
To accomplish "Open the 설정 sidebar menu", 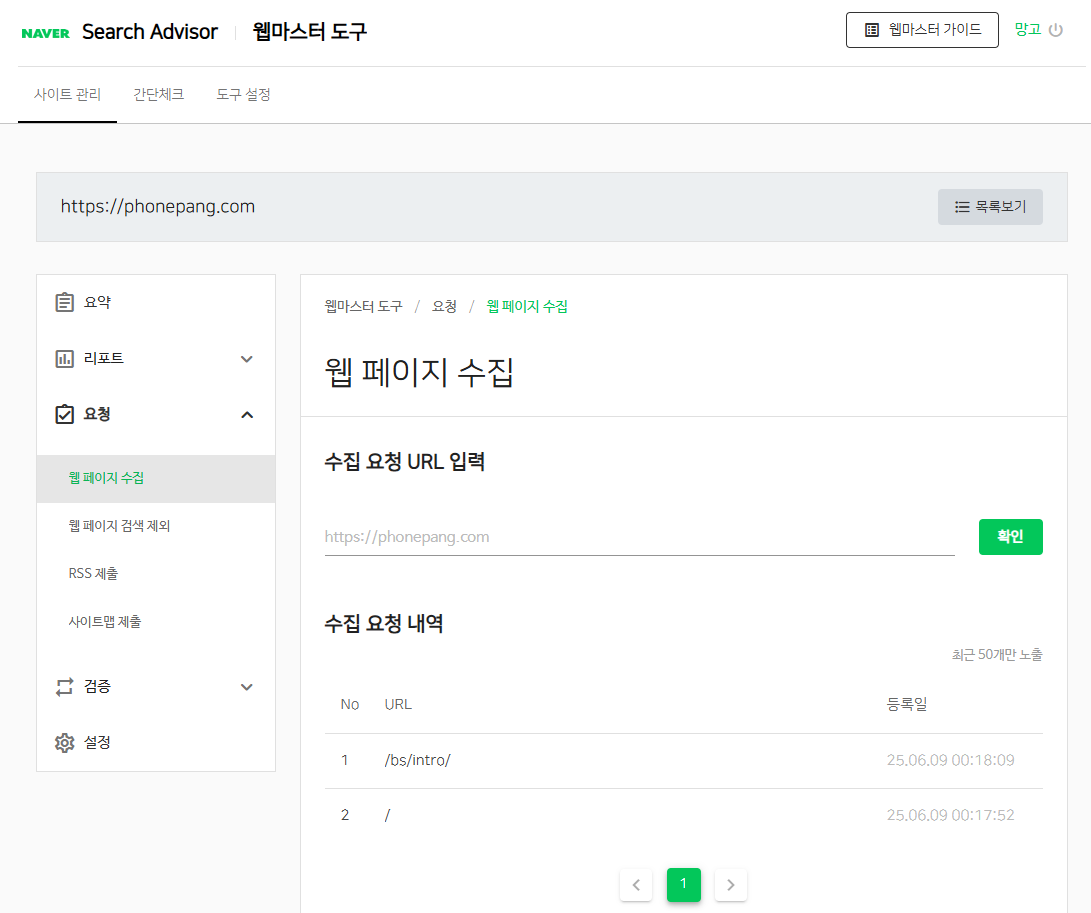I will pos(156,743).
